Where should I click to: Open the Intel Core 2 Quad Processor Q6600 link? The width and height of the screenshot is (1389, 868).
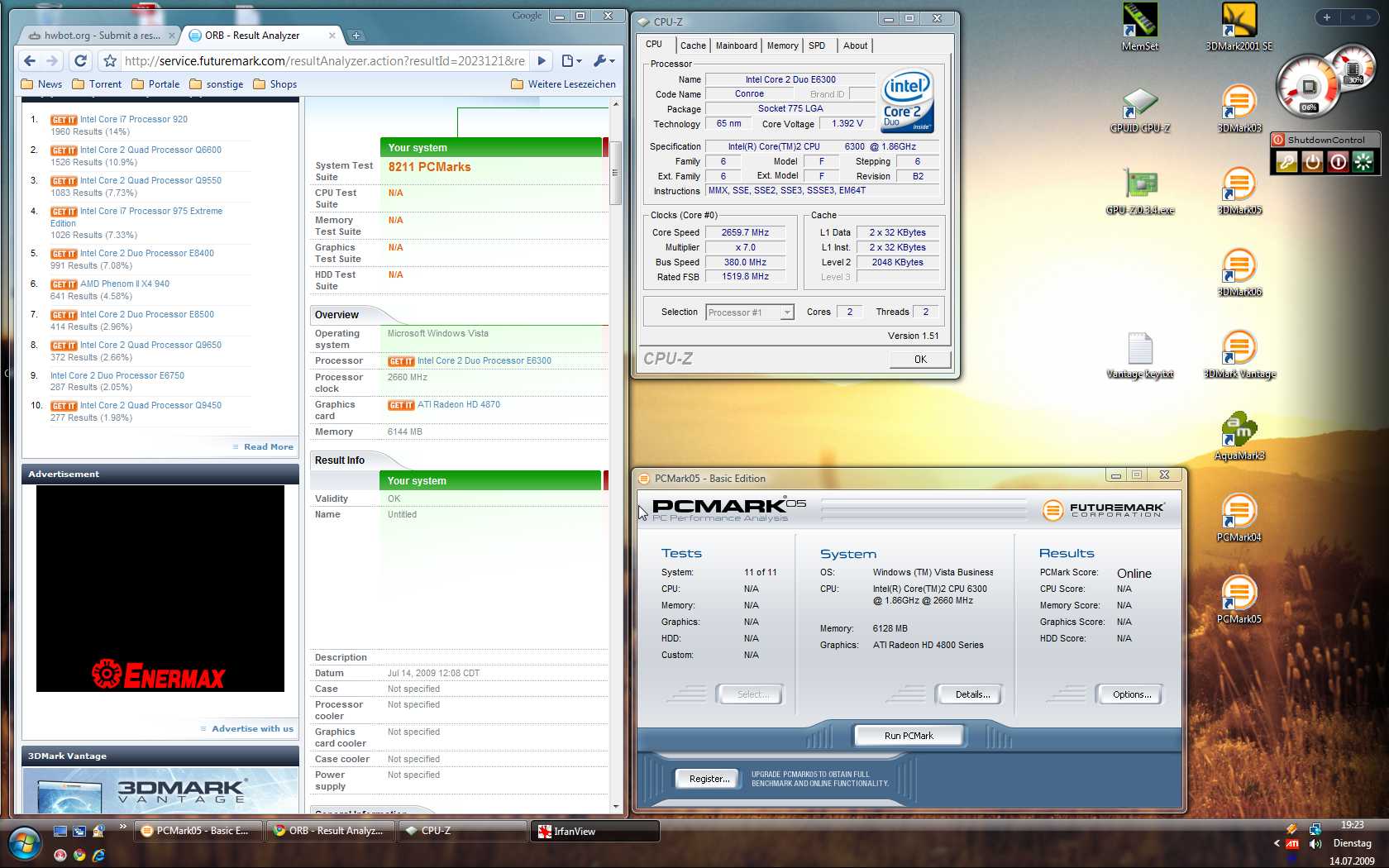pos(150,150)
